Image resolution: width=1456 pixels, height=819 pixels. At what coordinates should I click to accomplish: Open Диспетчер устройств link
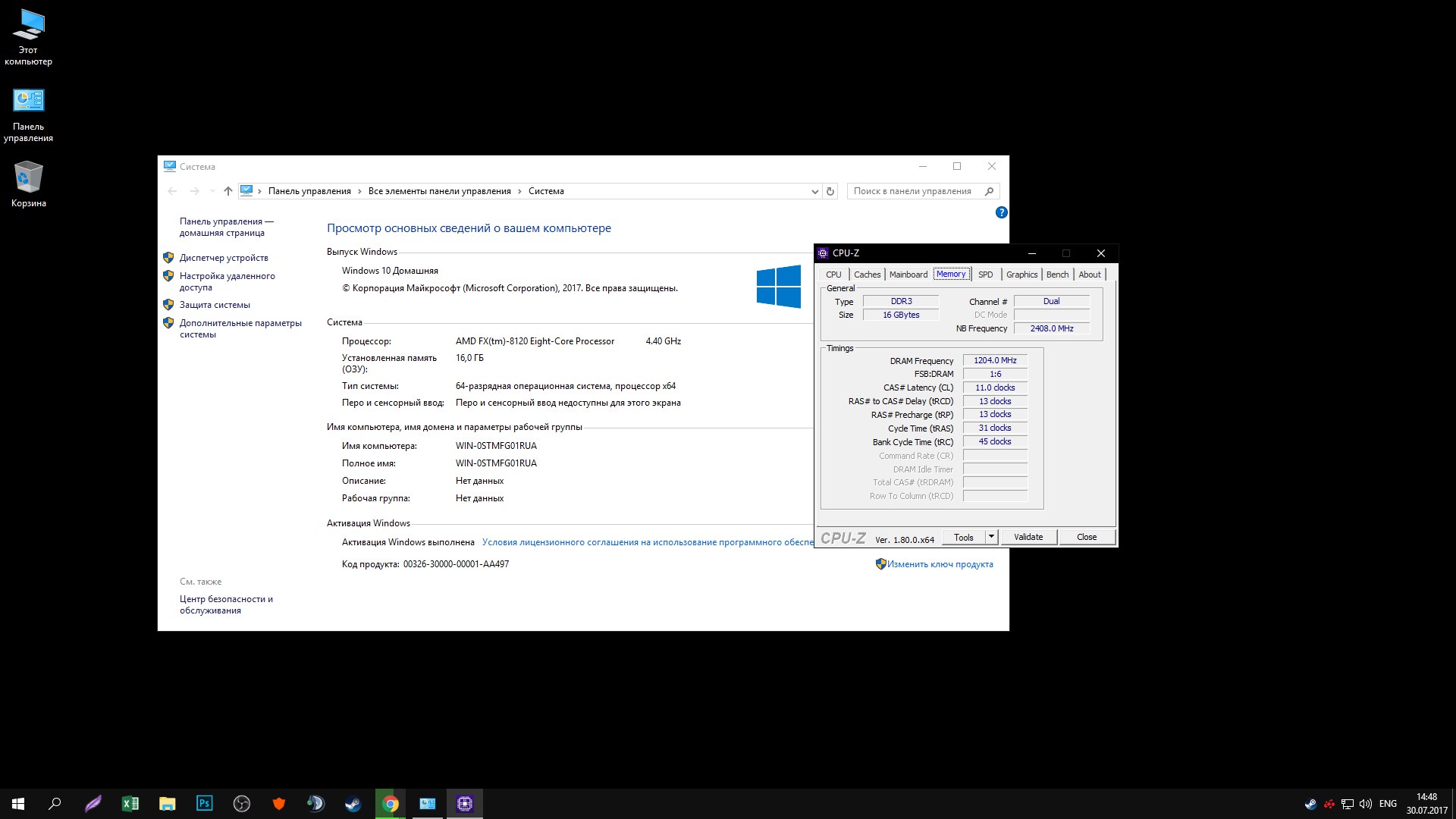pos(224,258)
